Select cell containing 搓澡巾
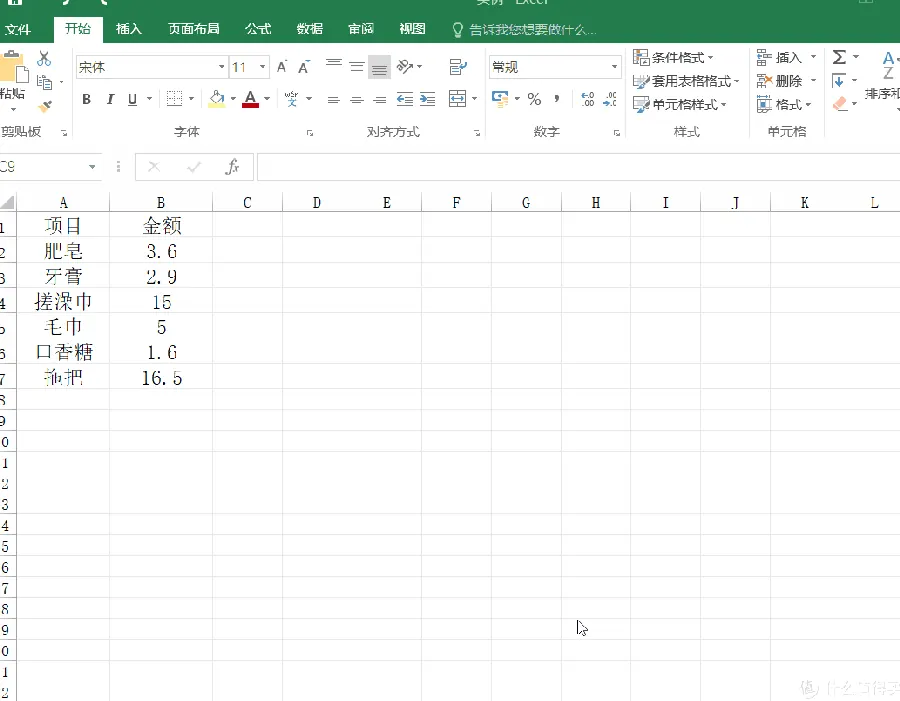The image size is (900, 701). point(63,301)
